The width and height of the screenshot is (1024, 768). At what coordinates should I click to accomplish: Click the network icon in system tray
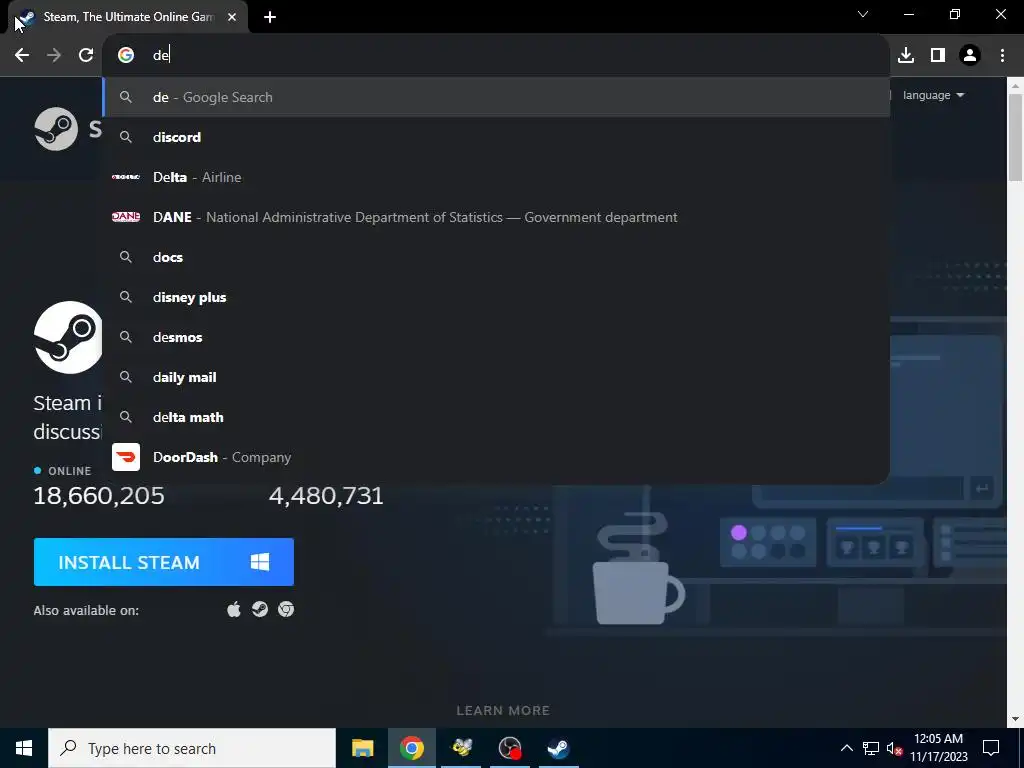[x=871, y=748]
